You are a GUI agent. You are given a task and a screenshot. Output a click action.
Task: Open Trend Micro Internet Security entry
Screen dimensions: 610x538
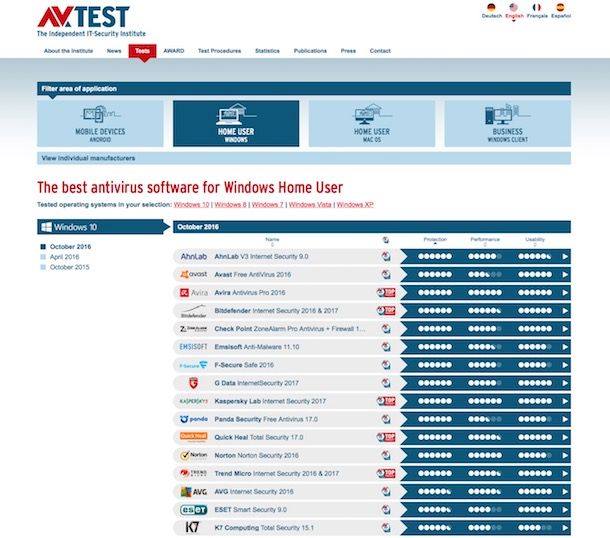tap(277, 473)
